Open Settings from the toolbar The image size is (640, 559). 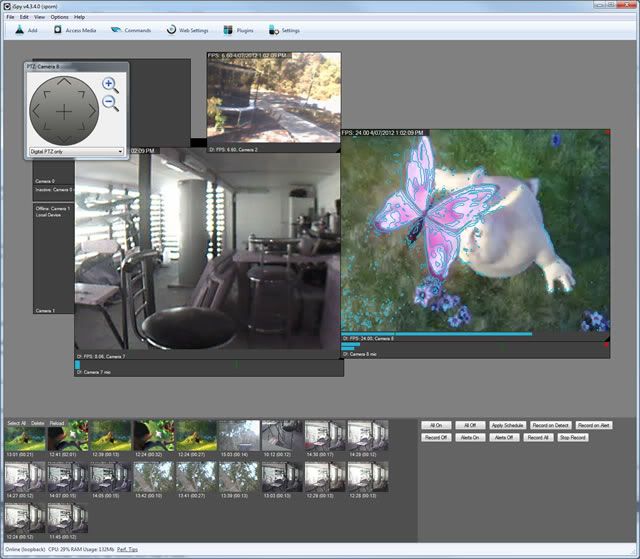pyautogui.click(x=283, y=31)
